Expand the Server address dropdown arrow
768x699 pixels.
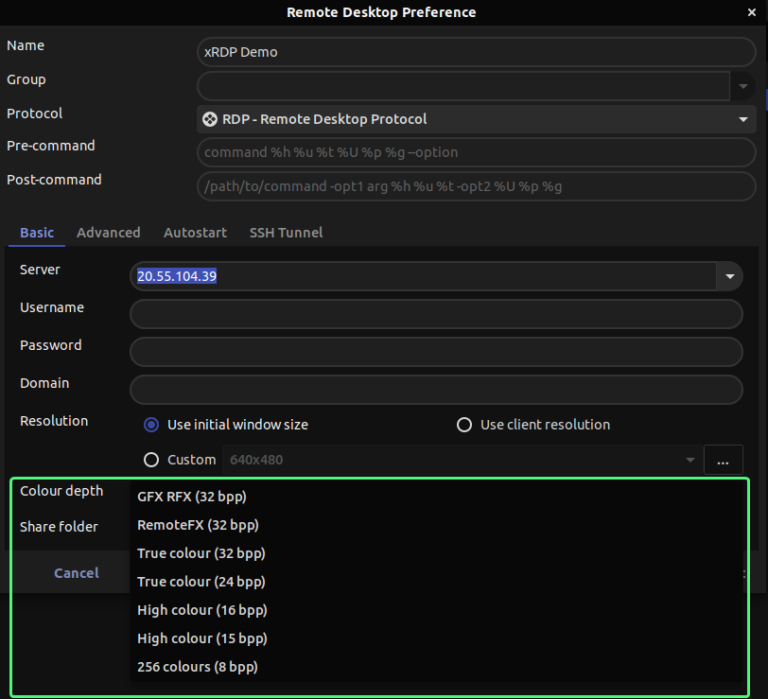[729, 277]
